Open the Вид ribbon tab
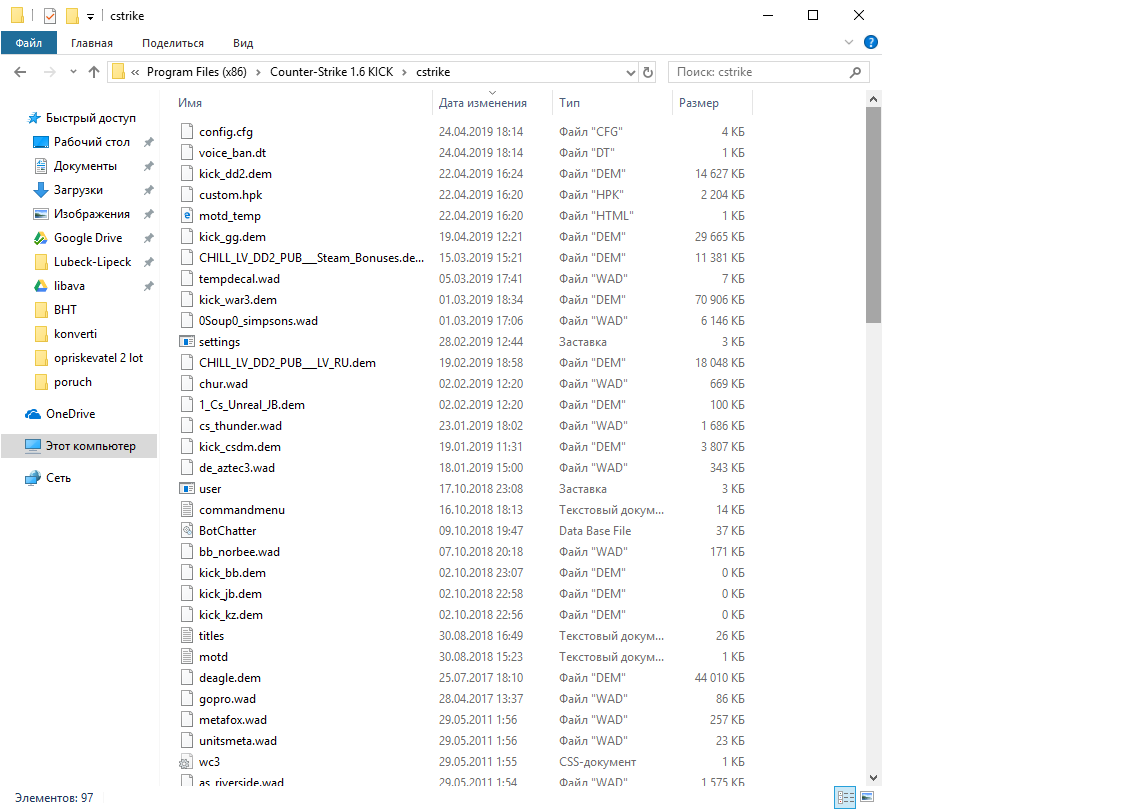 [x=243, y=43]
